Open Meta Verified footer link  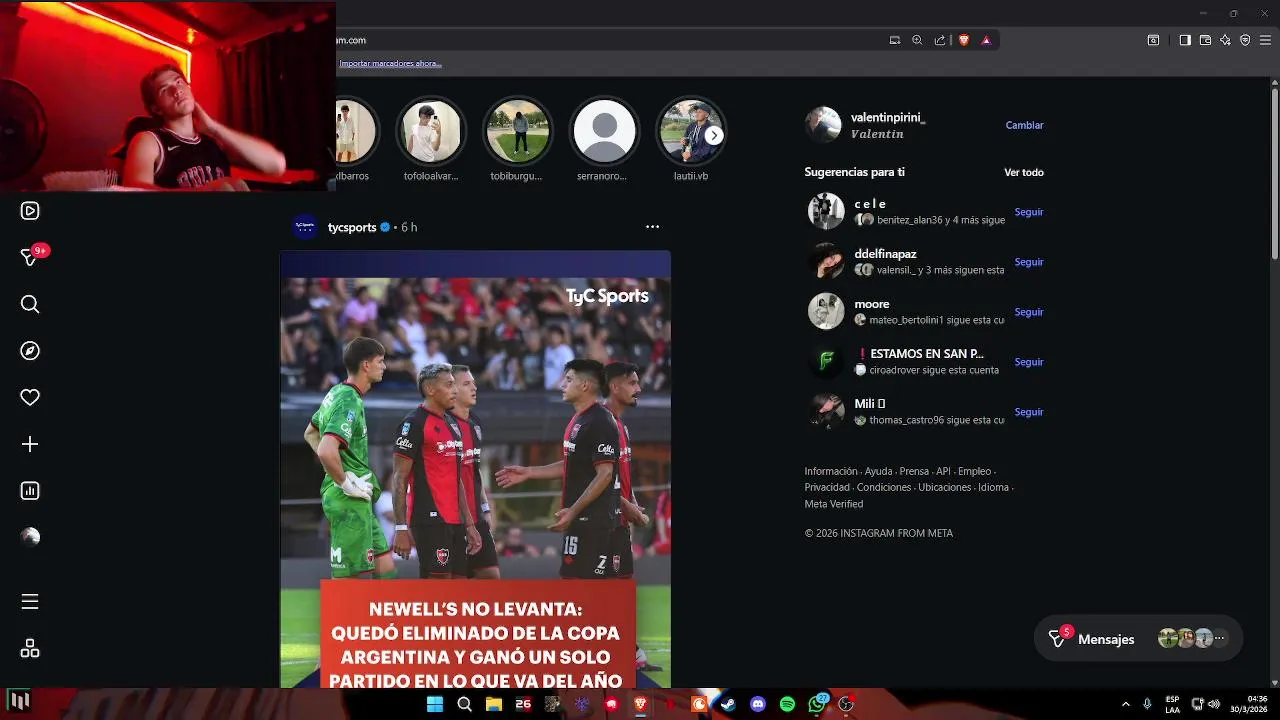click(x=834, y=504)
